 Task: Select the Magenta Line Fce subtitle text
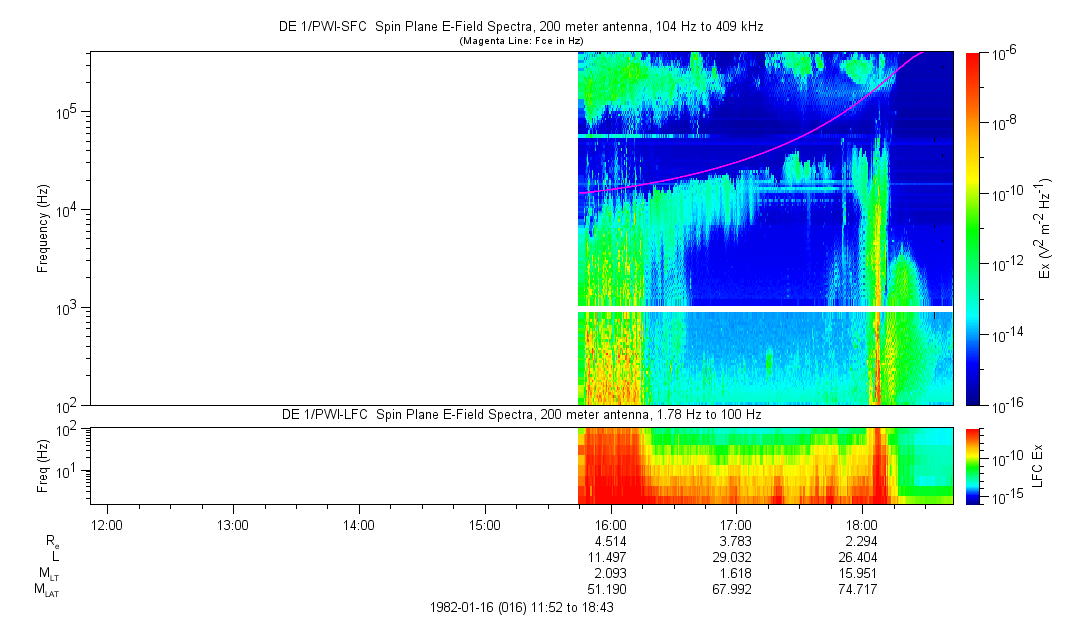[520, 41]
